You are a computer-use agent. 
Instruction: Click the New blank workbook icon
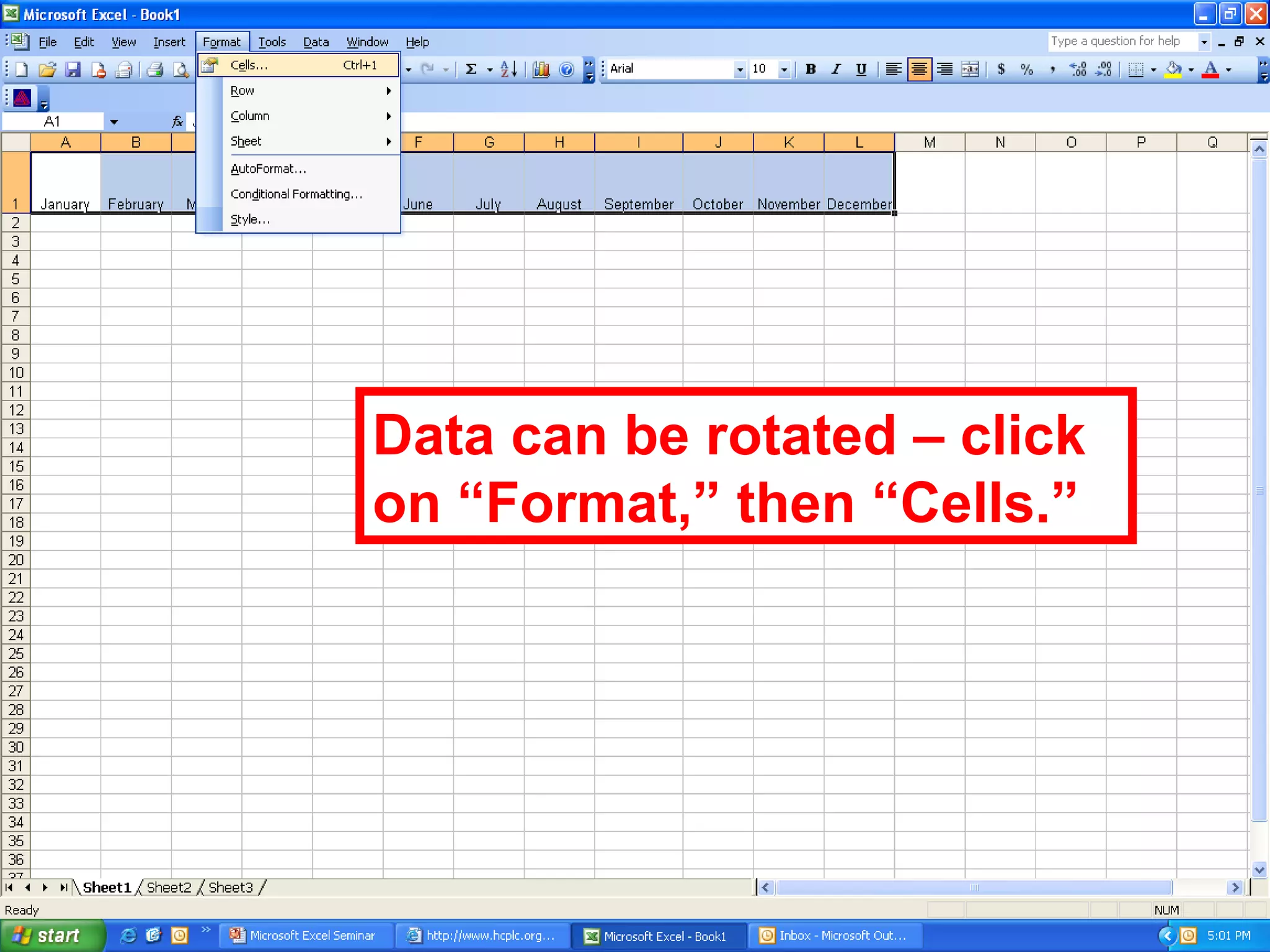point(21,69)
